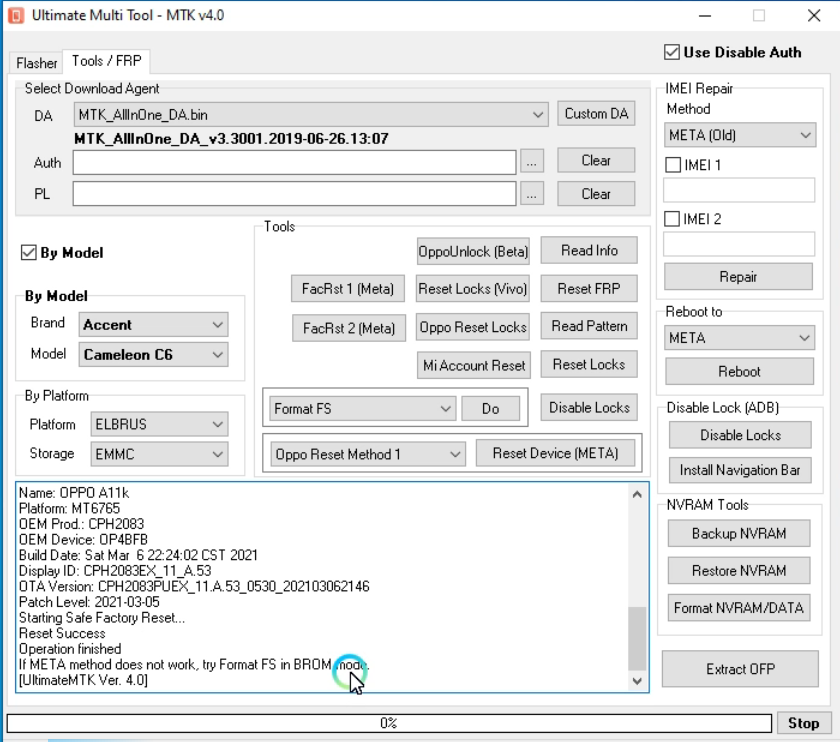Click log line 'Patch Level: 2021-03-05'
The height and width of the screenshot is (742, 840).
point(89,602)
